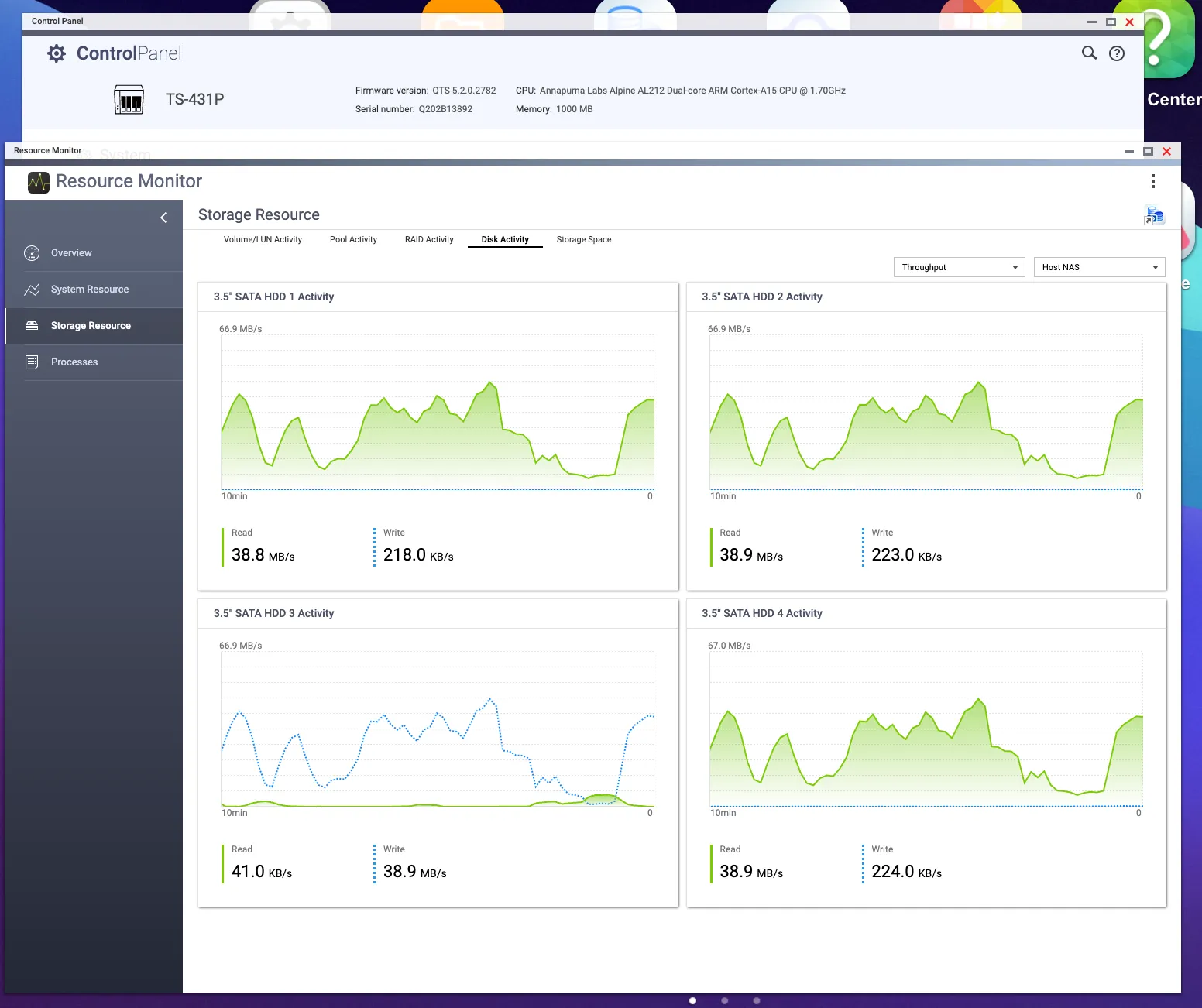Click the Processes list icon in sidebar
Viewport: 1202px width, 1008px height.
pyautogui.click(x=32, y=362)
